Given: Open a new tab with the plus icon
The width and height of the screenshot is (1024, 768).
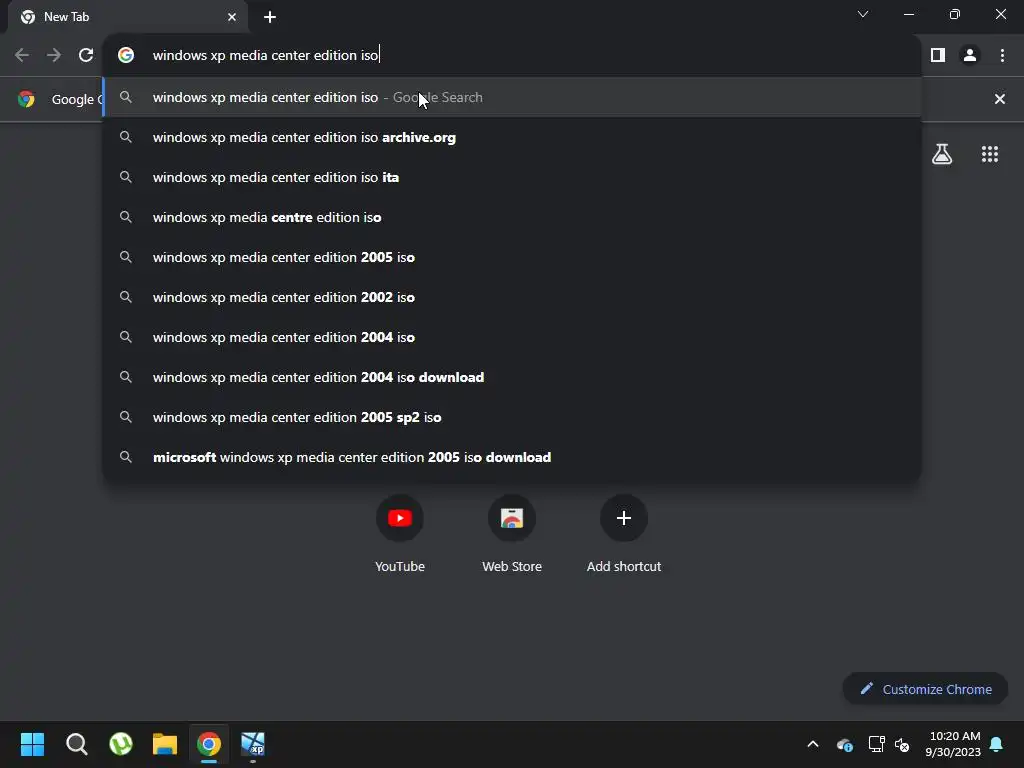Looking at the screenshot, I should 270,17.
